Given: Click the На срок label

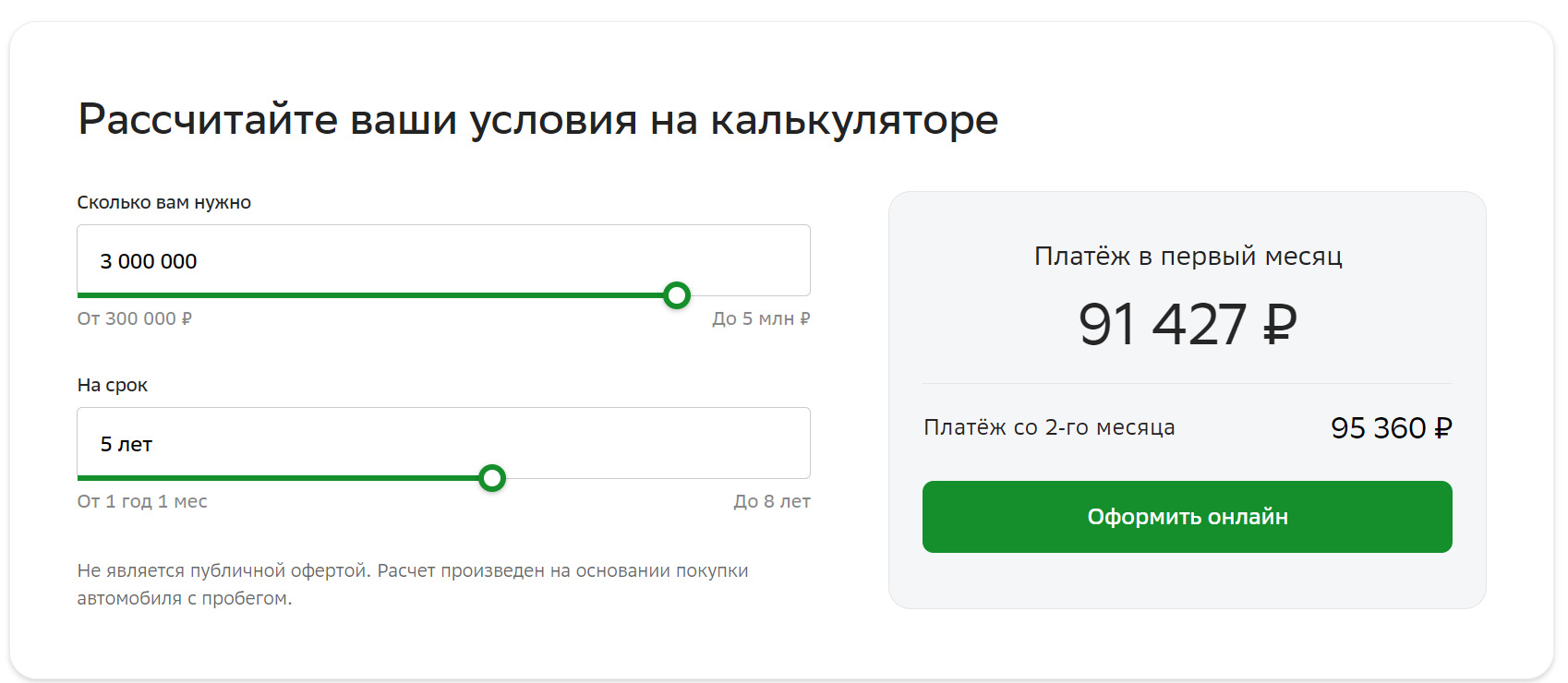Looking at the screenshot, I should tap(113, 385).
